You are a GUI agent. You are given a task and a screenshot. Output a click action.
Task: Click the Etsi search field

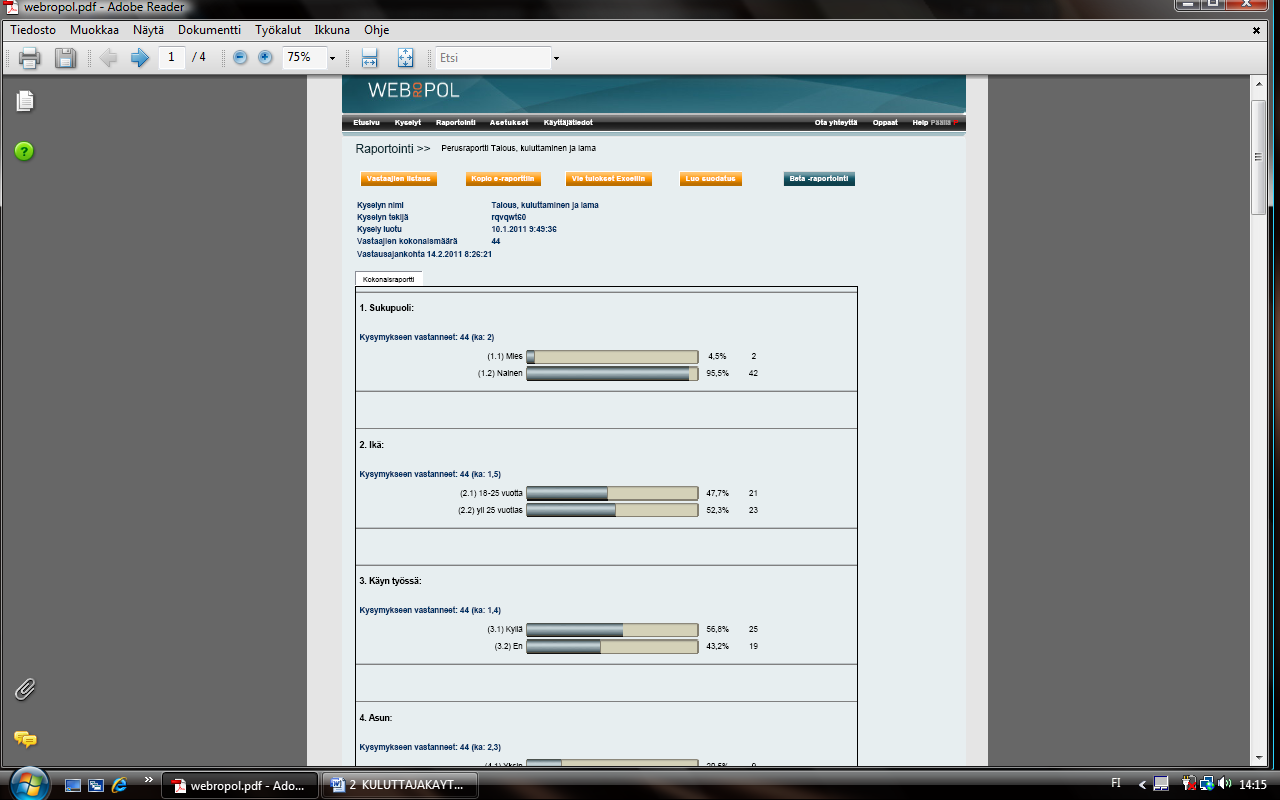493,58
